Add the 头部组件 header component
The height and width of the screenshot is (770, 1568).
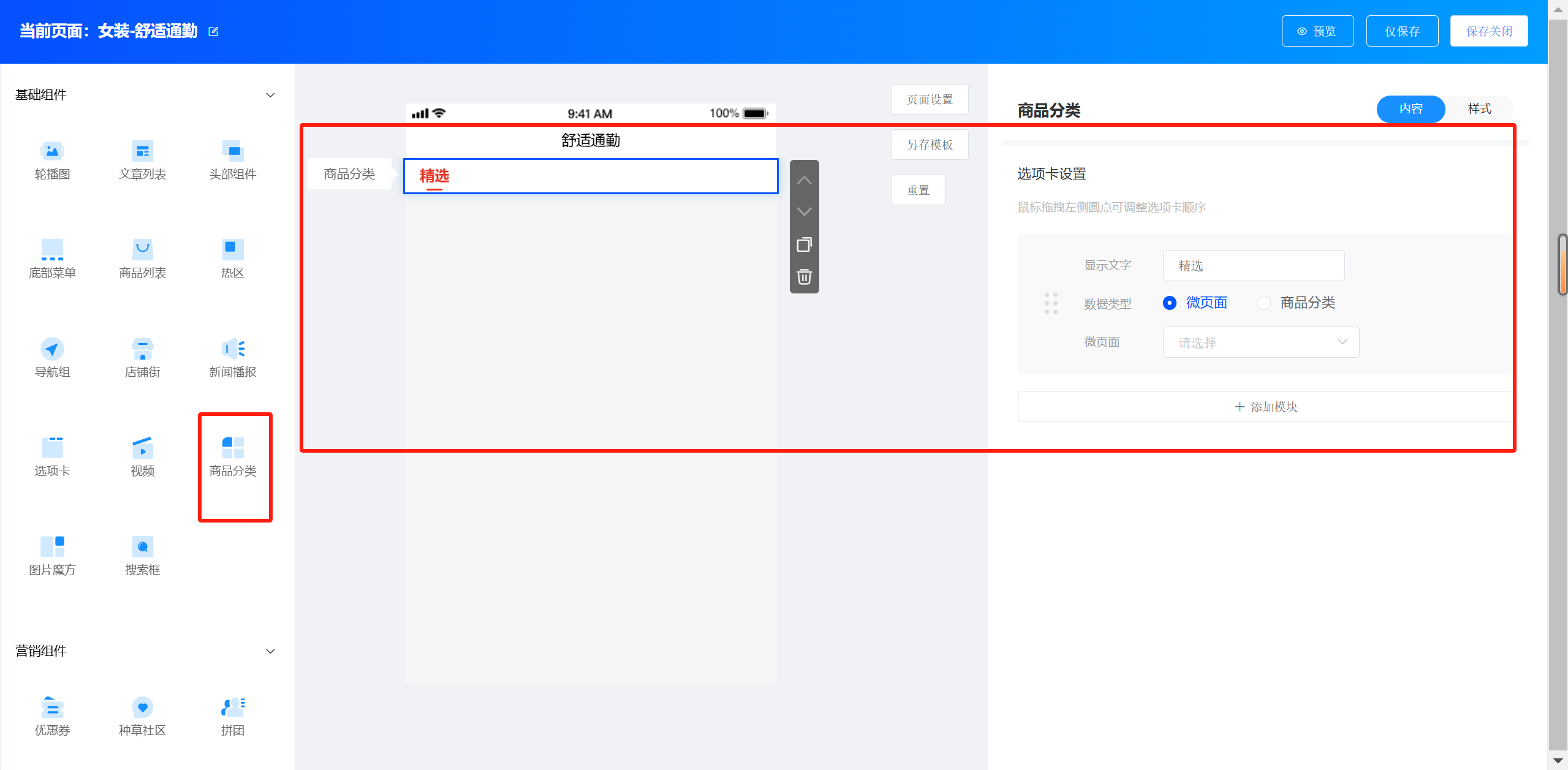[232, 160]
